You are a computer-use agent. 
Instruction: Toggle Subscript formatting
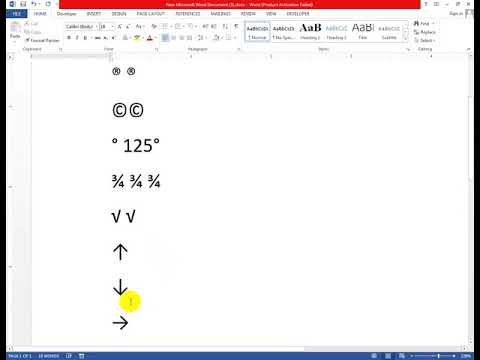click(105, 38)
